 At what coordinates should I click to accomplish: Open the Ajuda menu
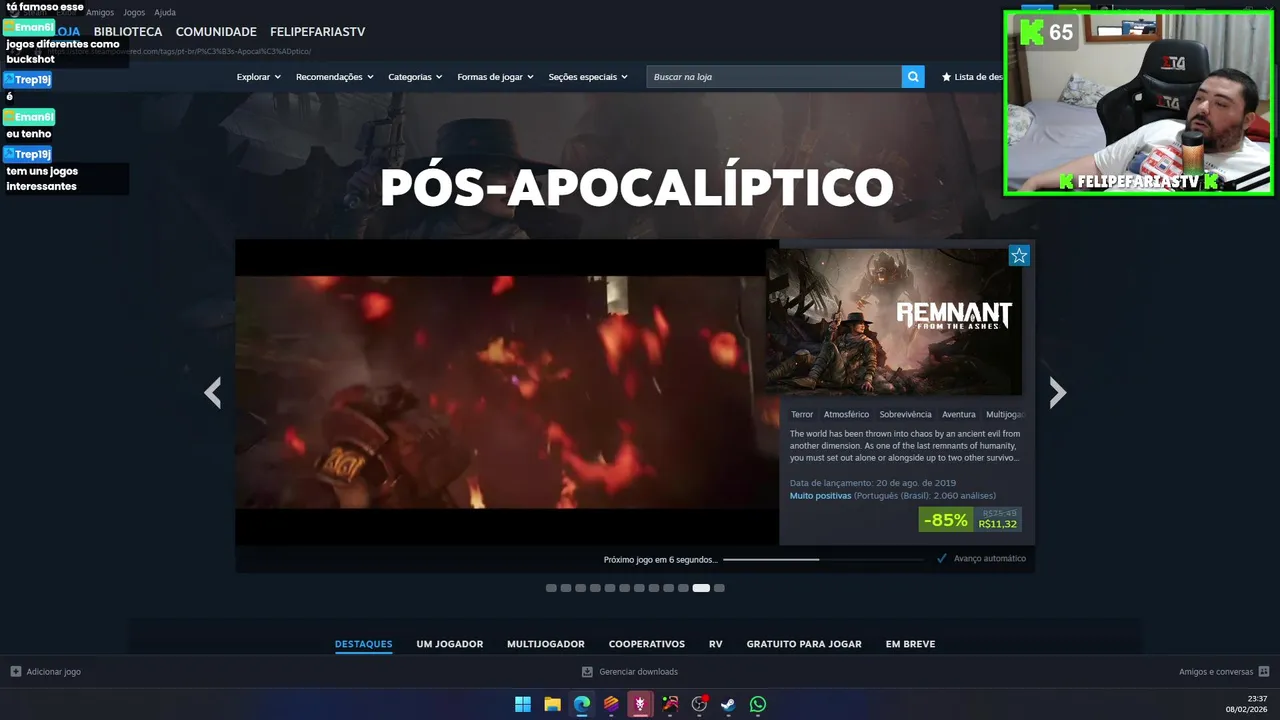tap(165, 12)
